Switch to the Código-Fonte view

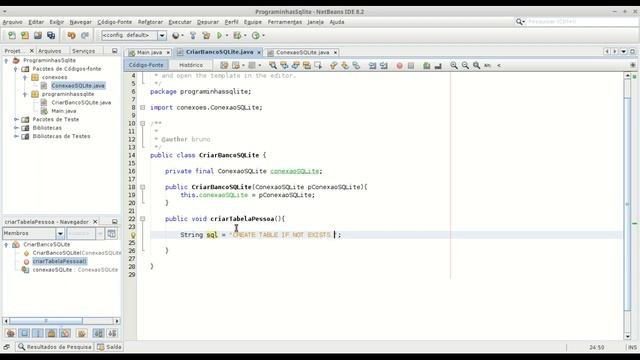pyautogui.click(x=146, y=65)
